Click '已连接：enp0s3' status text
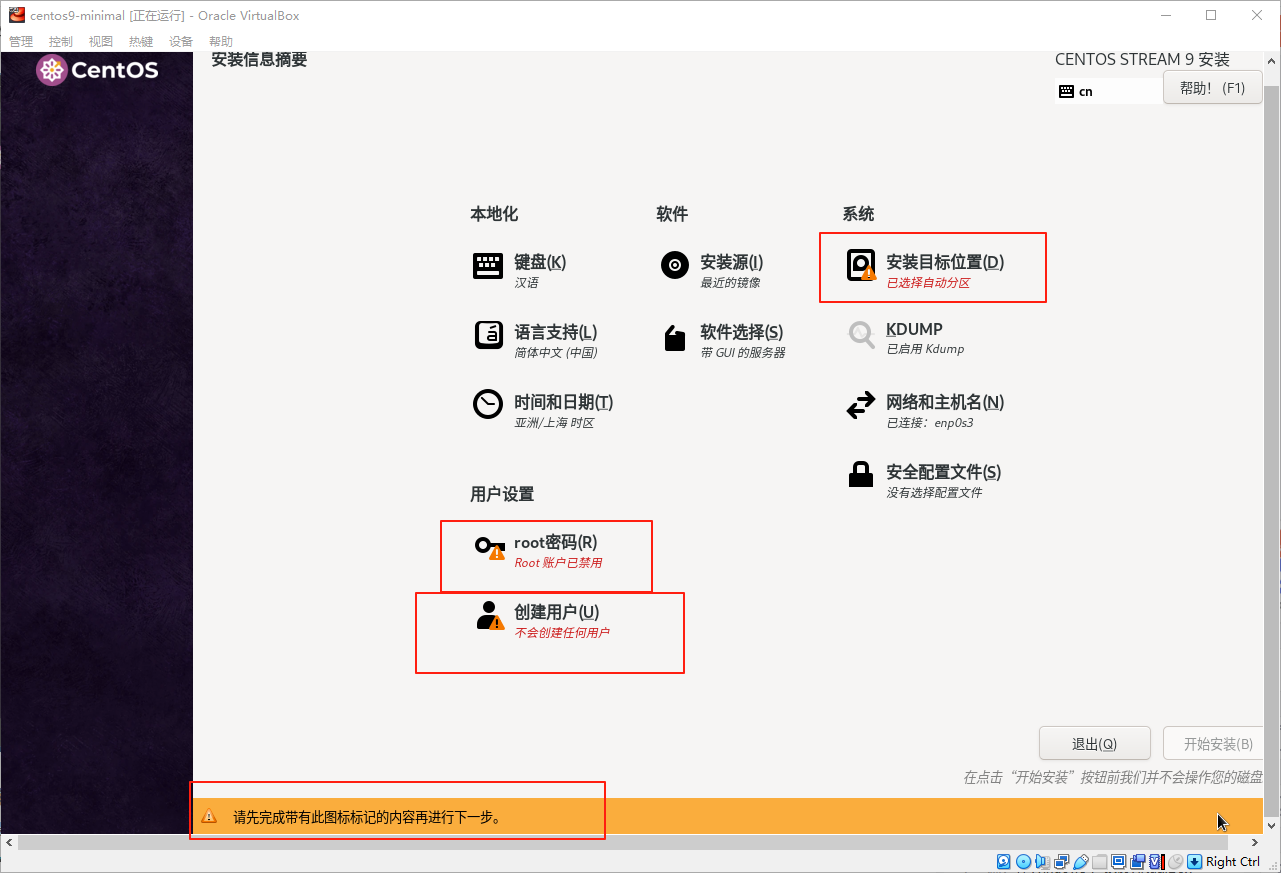 click(x=930, y=423)
